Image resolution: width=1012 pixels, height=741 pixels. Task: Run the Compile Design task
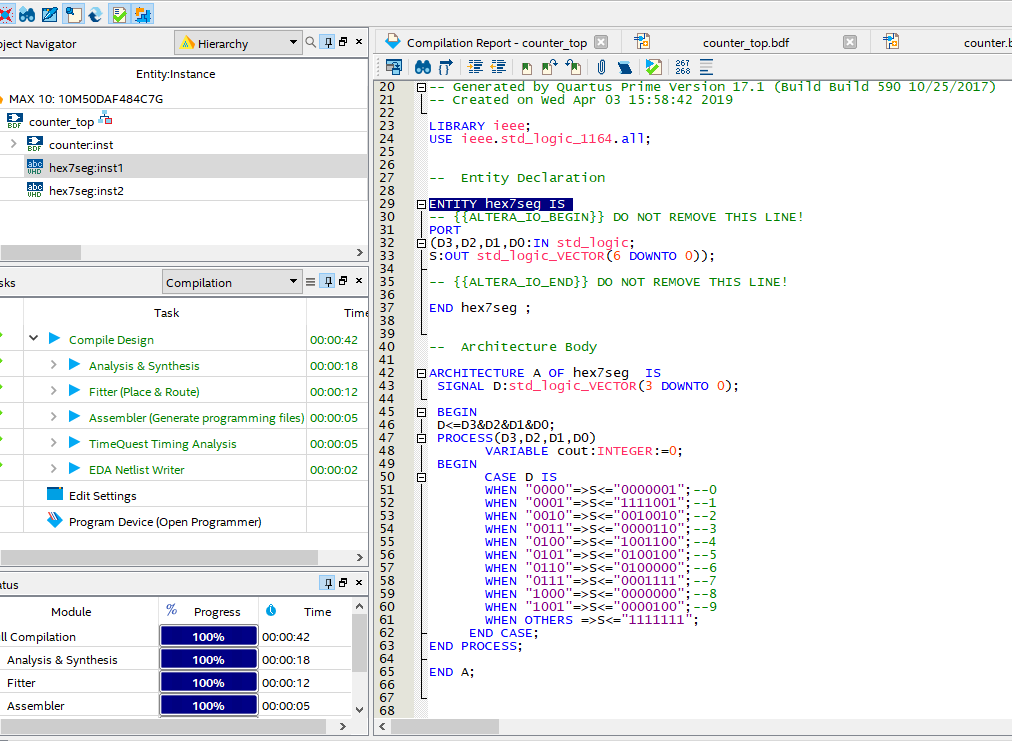click(x=54, y=338)
